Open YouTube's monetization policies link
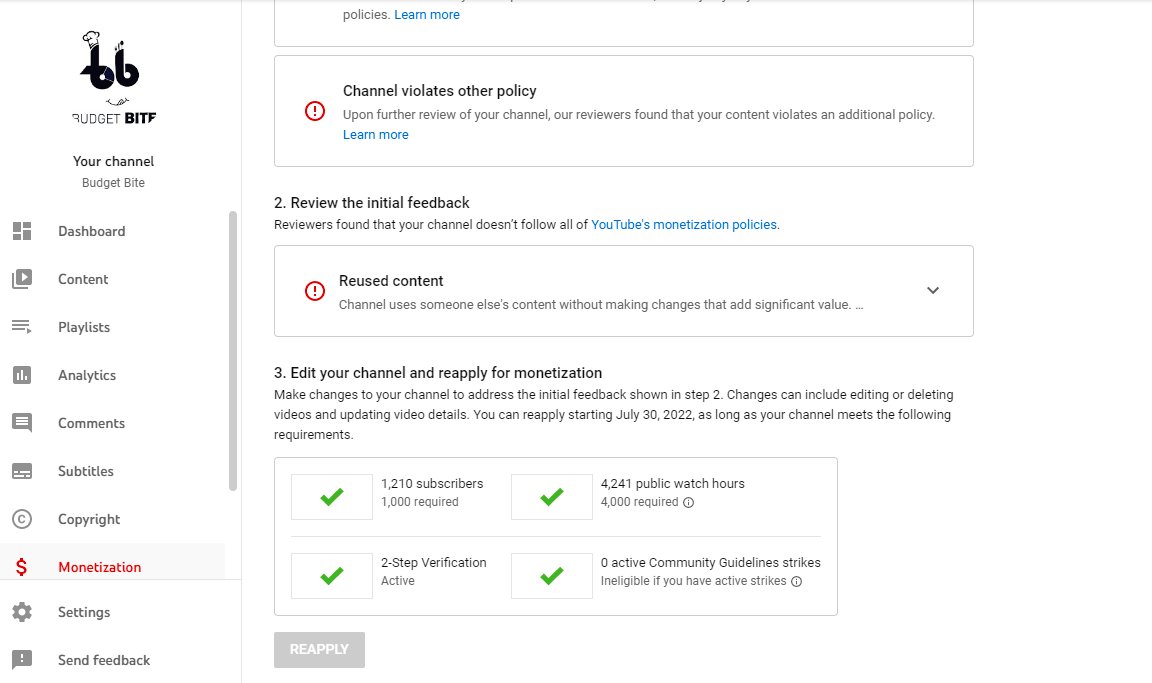Viewport: 1152px width, 683px height. pos(683,225)
